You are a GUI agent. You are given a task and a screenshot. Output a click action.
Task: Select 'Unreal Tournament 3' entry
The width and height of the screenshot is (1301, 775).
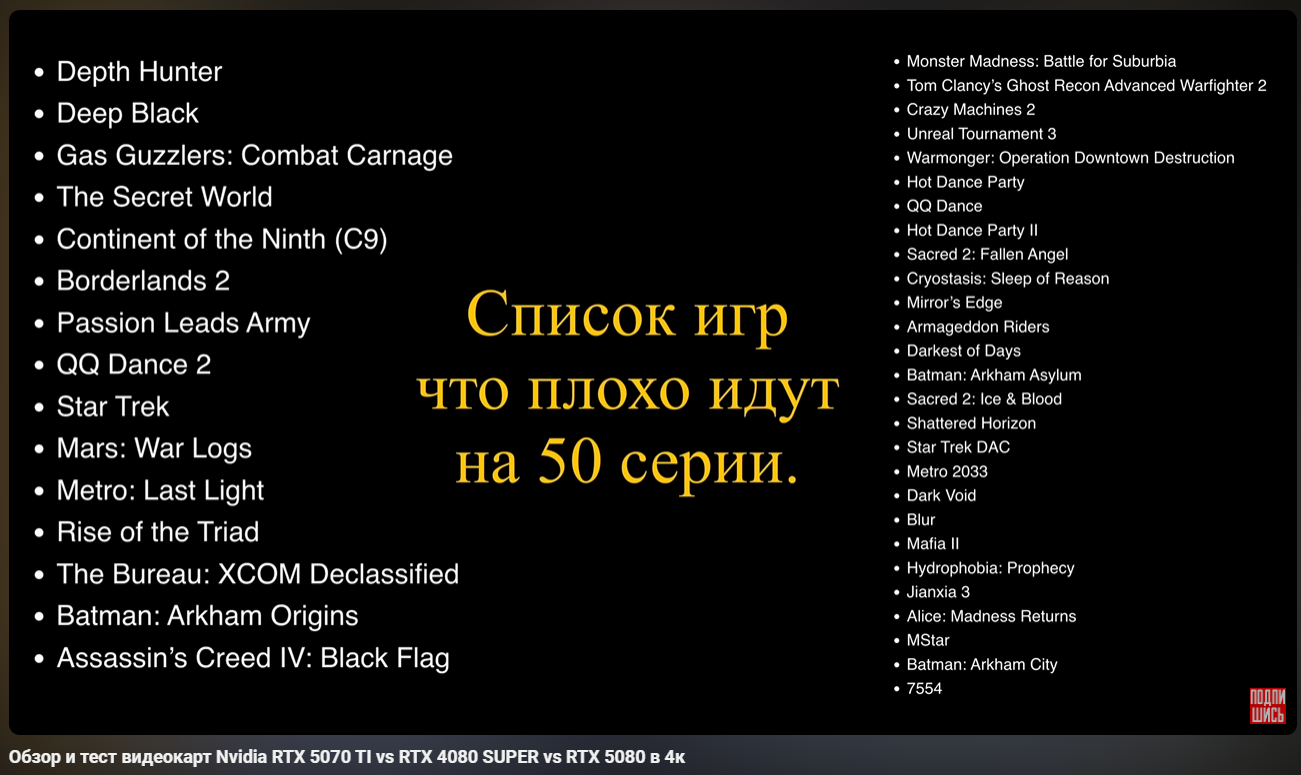coord(981,134)
